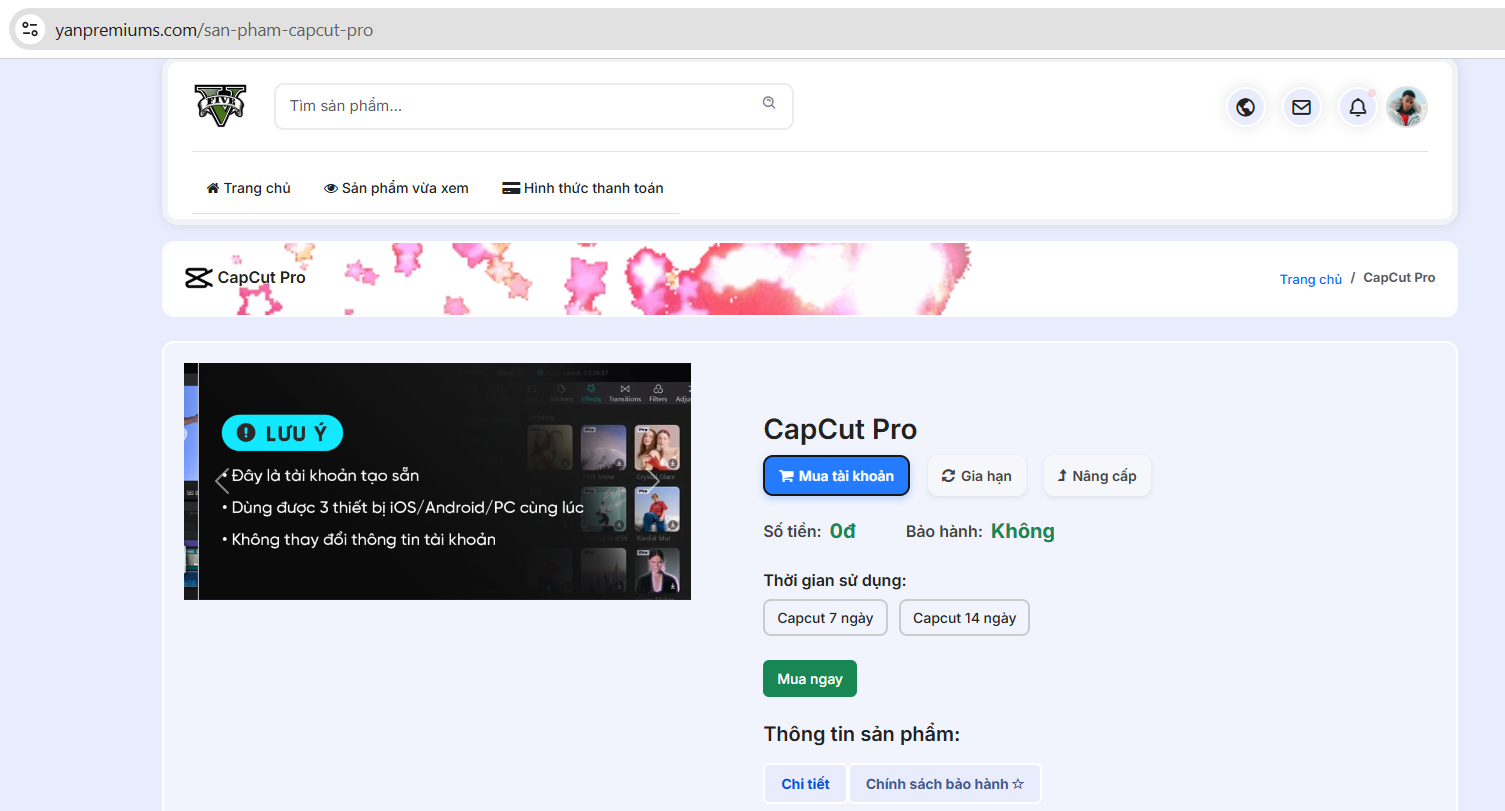Focus the 'Tìm sản phẩm...' search field
1505x811 pixels.
tap(534, 106)
